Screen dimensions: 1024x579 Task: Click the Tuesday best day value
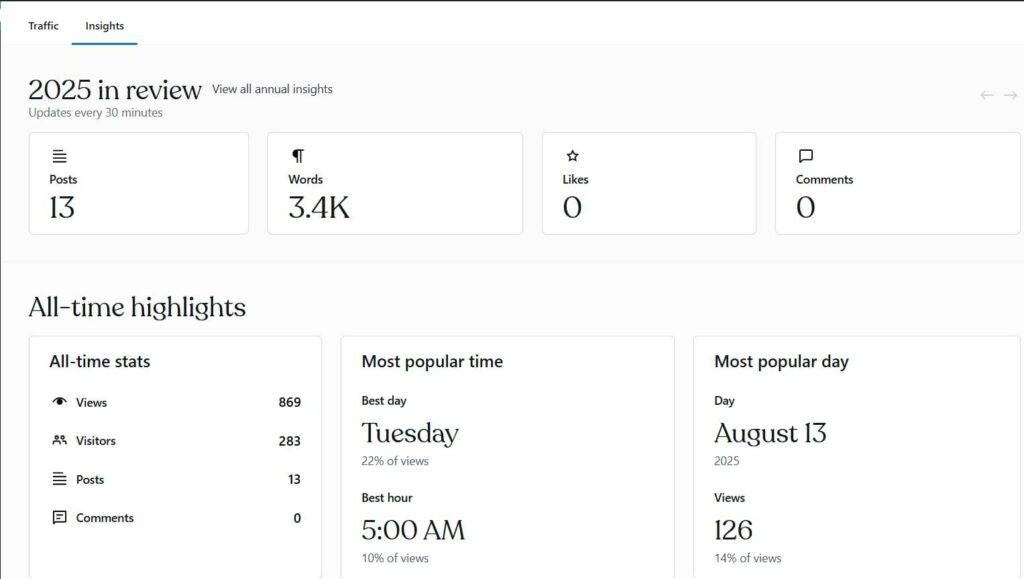(410, 433)
